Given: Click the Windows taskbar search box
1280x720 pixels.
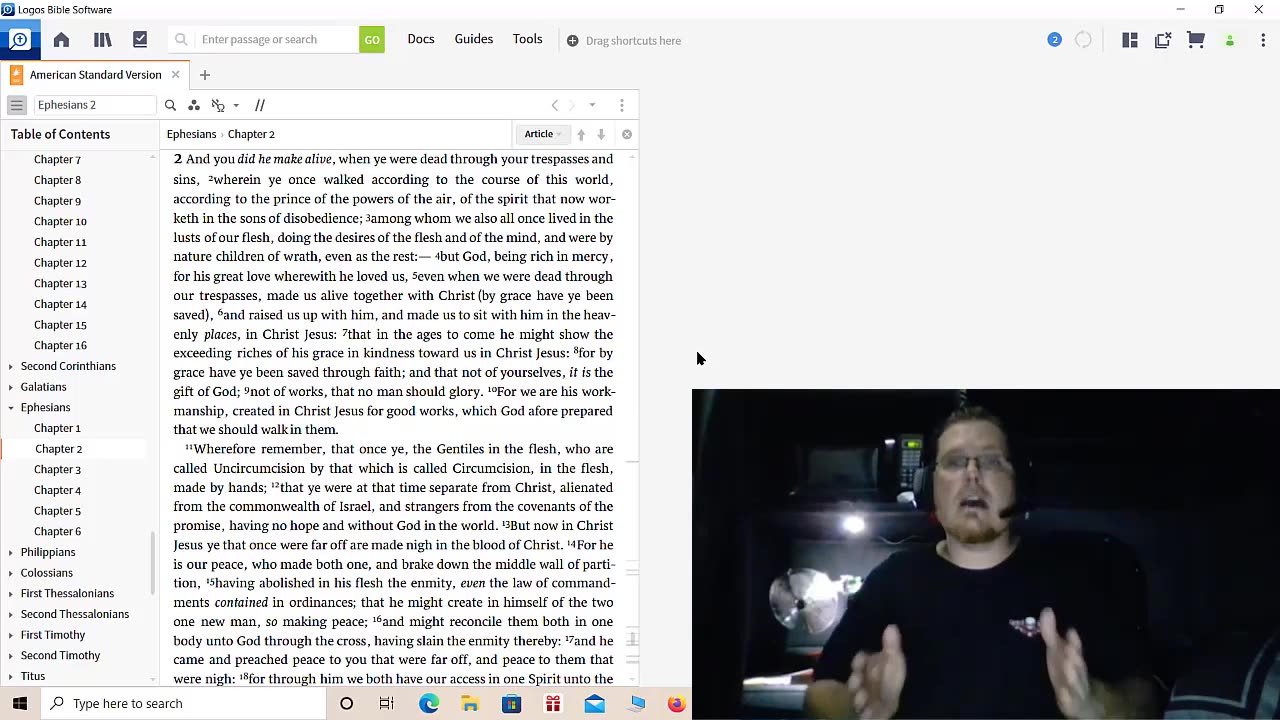Looking at the screenshot, I should click(184, 703).
